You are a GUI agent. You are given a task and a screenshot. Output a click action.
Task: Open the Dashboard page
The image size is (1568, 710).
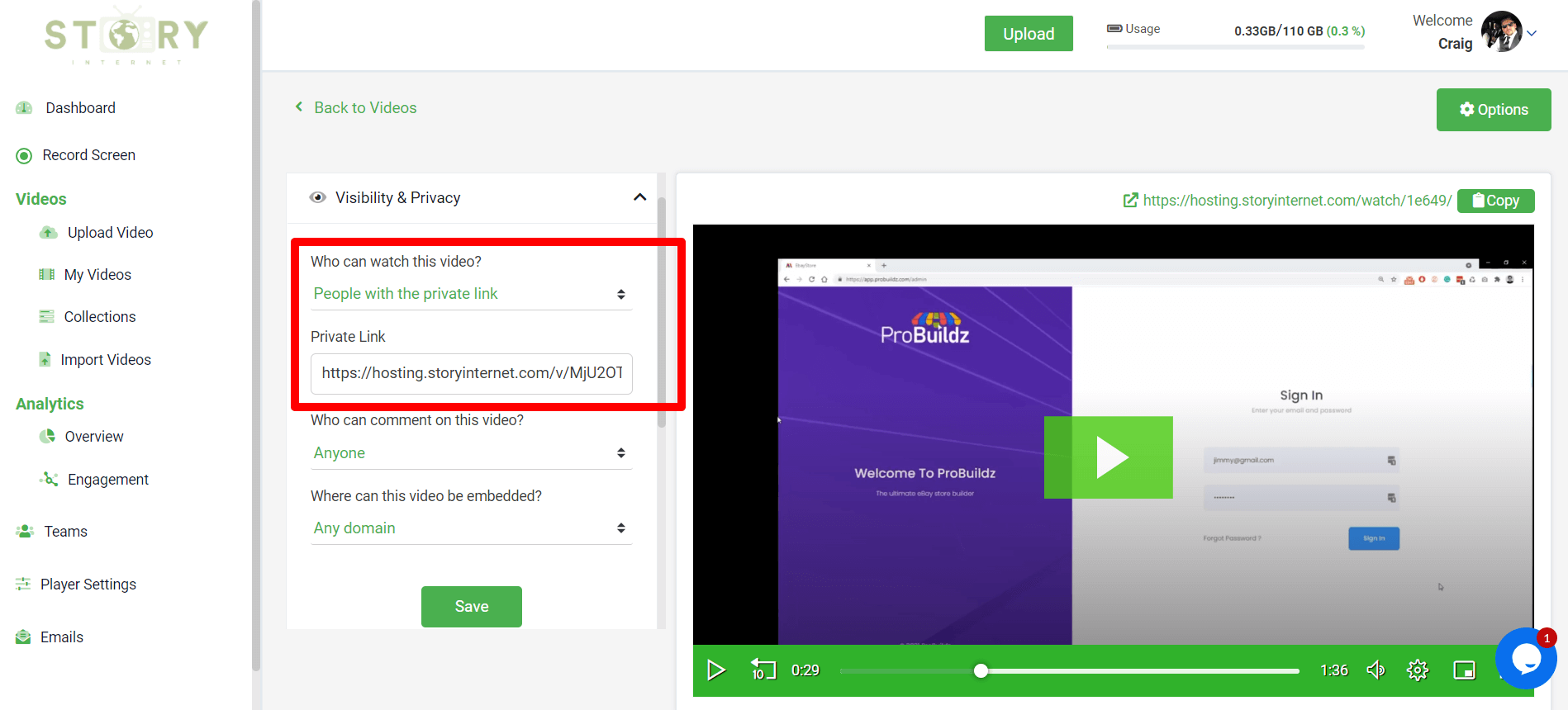80,108
